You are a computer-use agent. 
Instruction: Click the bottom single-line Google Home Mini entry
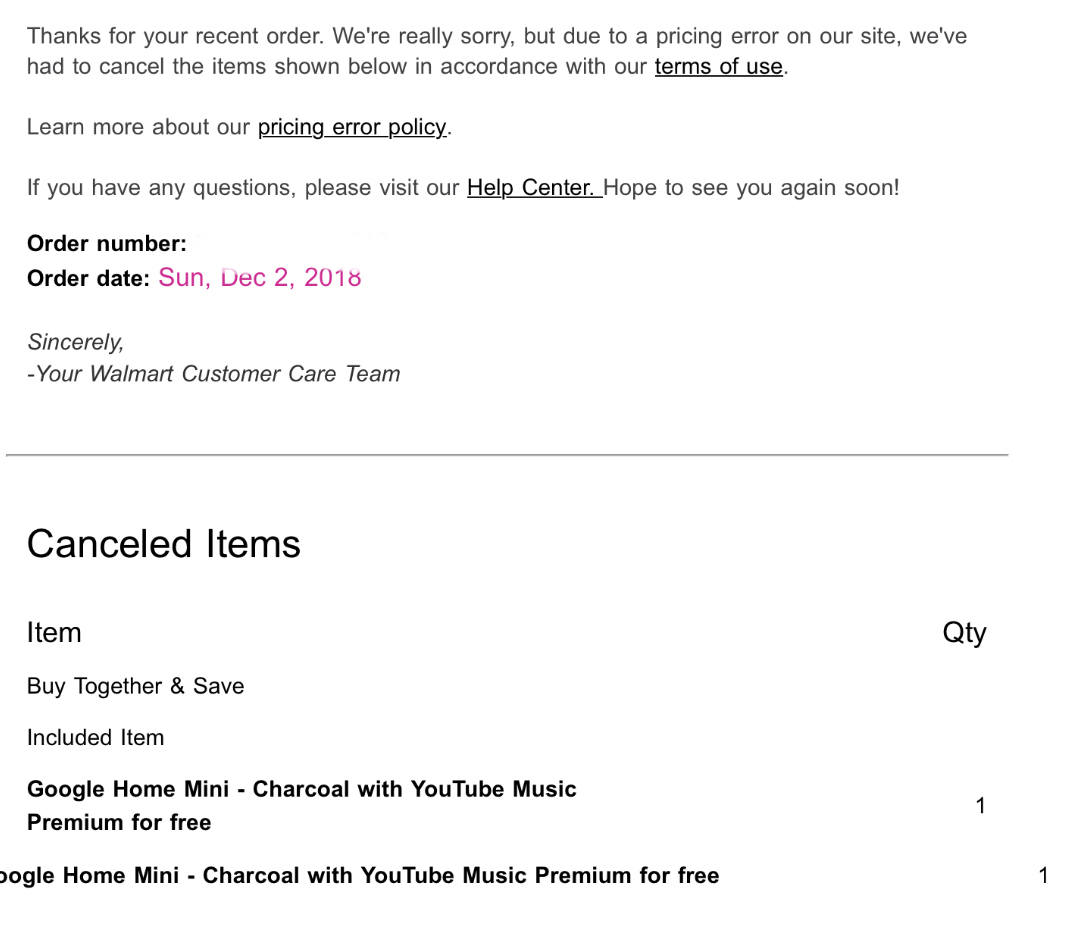pos(360,876)
